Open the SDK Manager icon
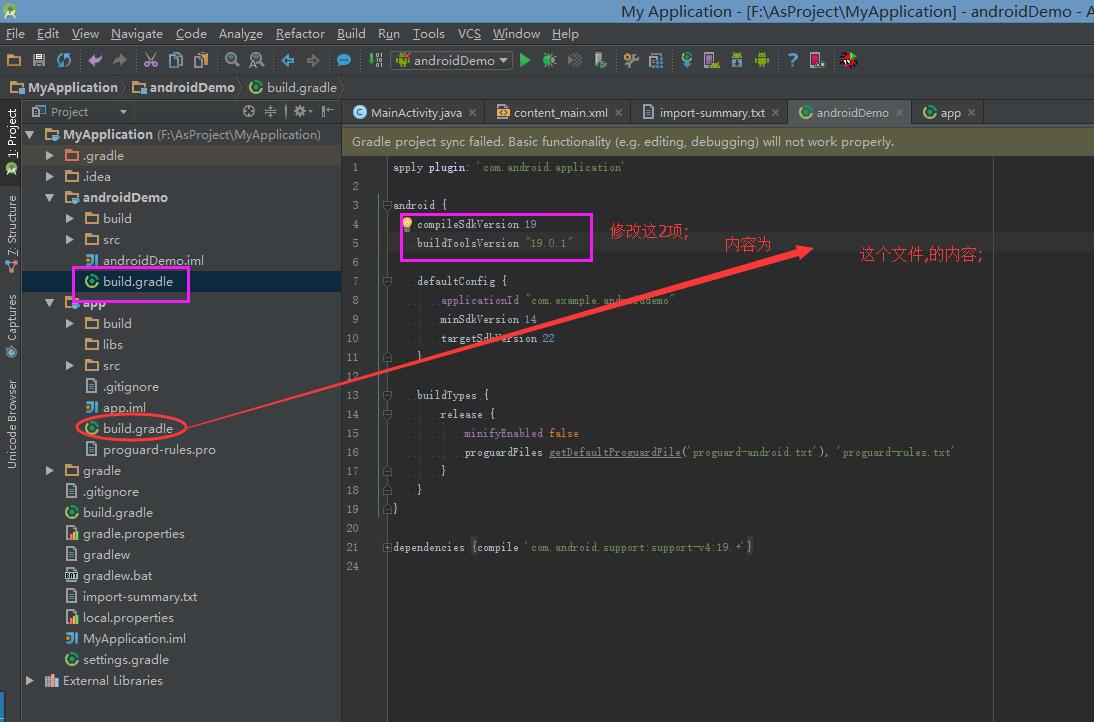Screen dimensions: 1094x722 click(737, 61)
